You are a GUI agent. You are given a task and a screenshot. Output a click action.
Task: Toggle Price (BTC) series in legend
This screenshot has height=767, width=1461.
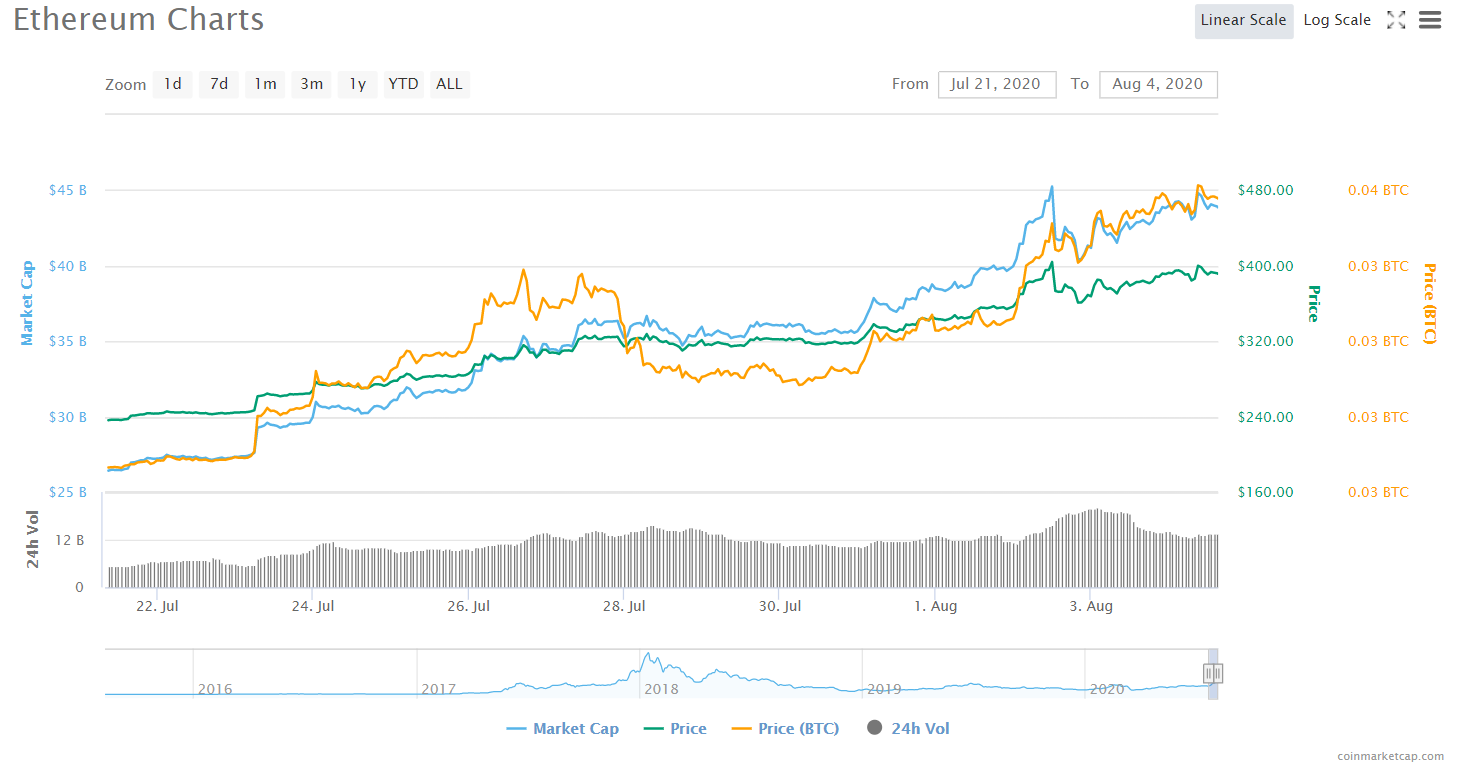tap(786, 729)
